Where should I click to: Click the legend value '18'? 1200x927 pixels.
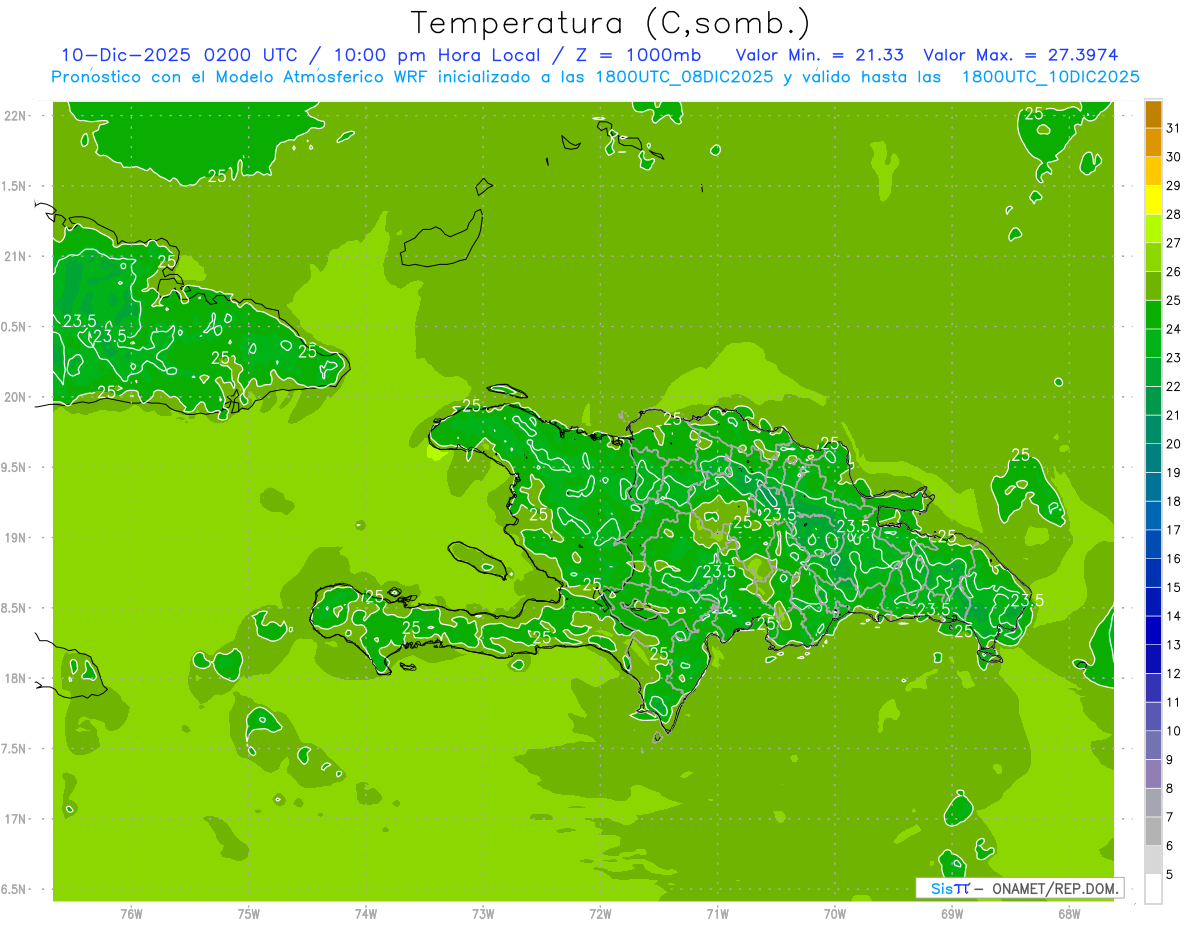1173,501
